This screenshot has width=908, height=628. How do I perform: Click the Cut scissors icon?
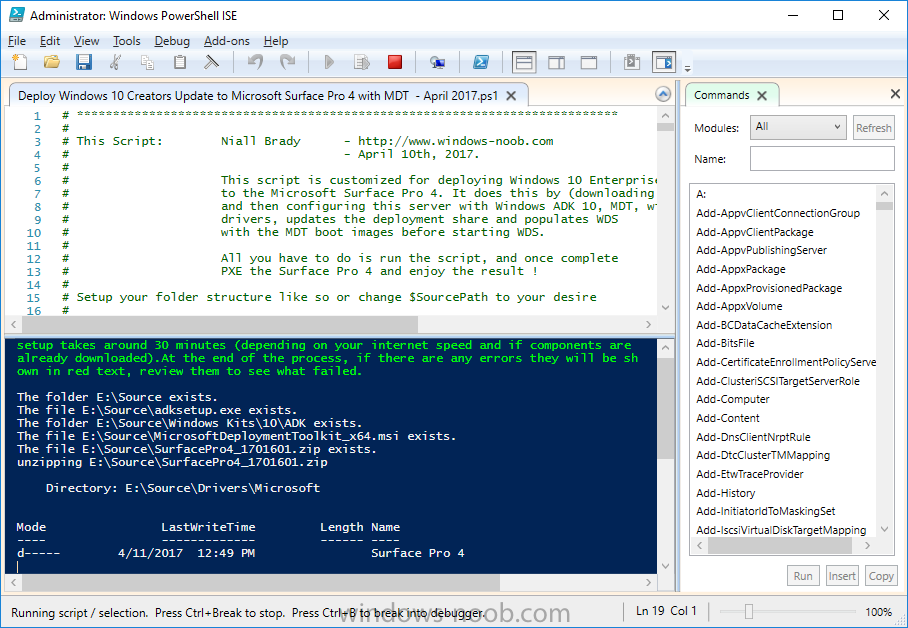pyautogui.click(x=116, y=62)
